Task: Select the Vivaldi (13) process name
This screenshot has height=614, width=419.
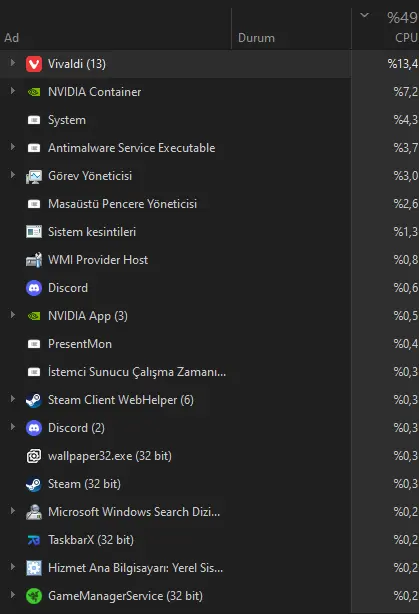Action: 77,64
